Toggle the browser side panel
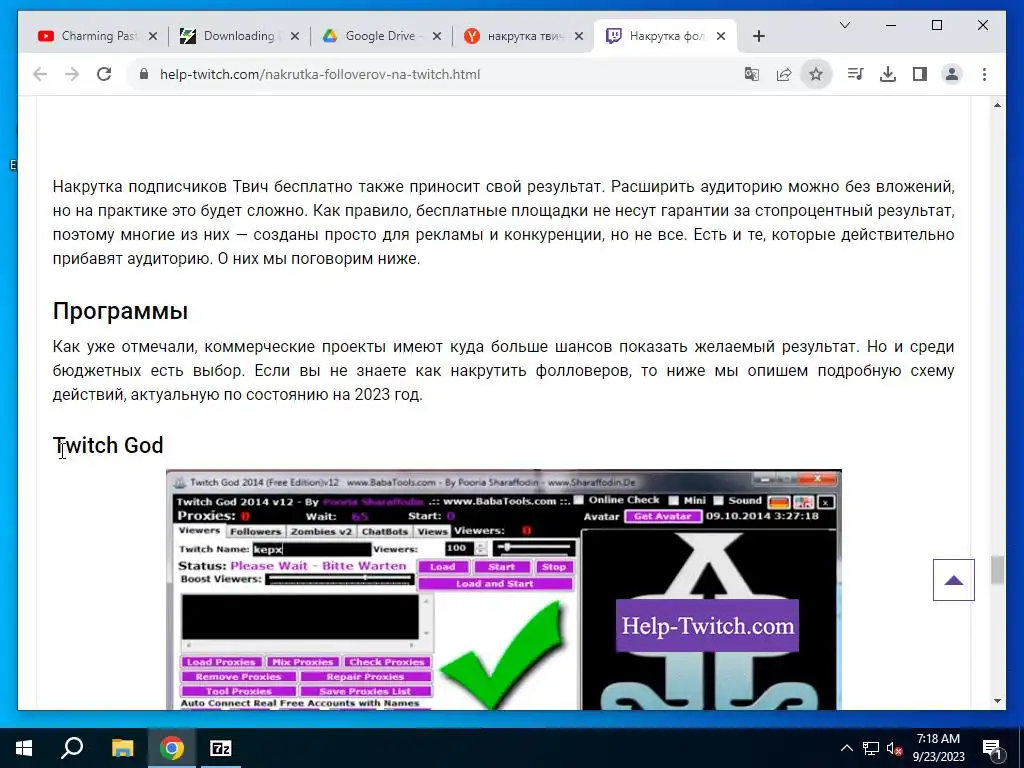The image size is (1024, 768). [x=920, y=74]
